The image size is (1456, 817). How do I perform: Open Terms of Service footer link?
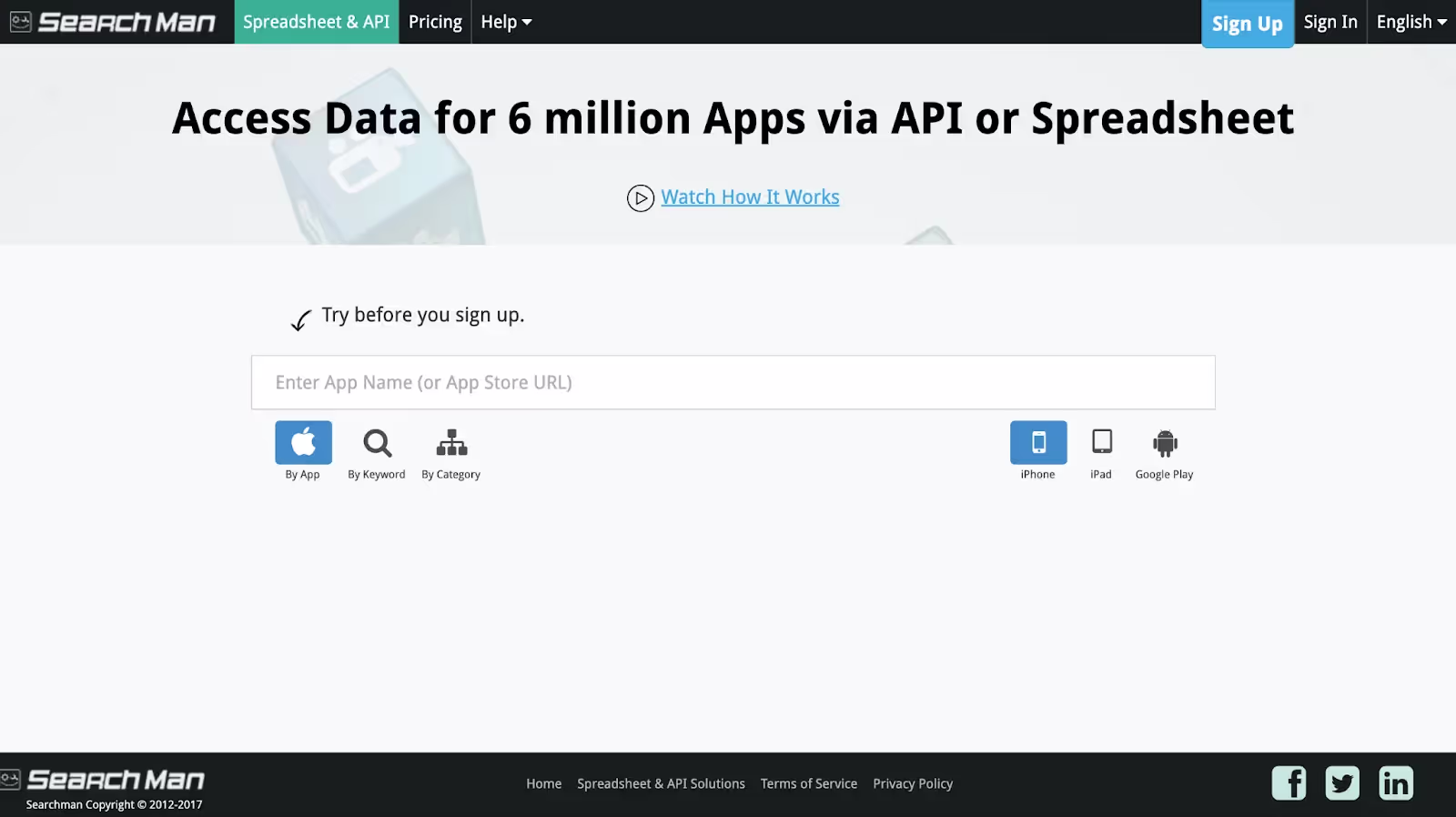(x=809, y=783)
